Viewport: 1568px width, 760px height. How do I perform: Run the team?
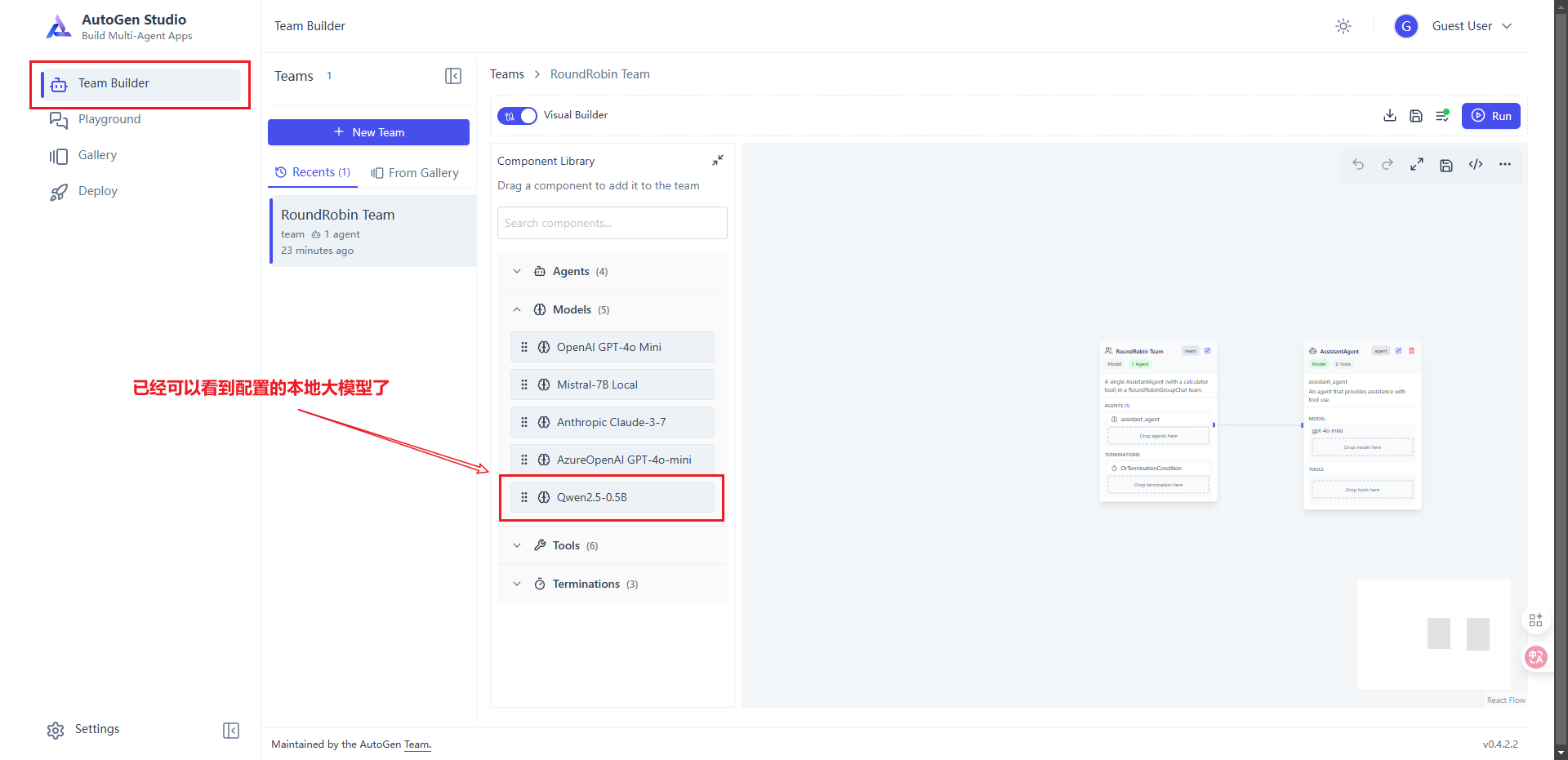tap(1491, 116)
